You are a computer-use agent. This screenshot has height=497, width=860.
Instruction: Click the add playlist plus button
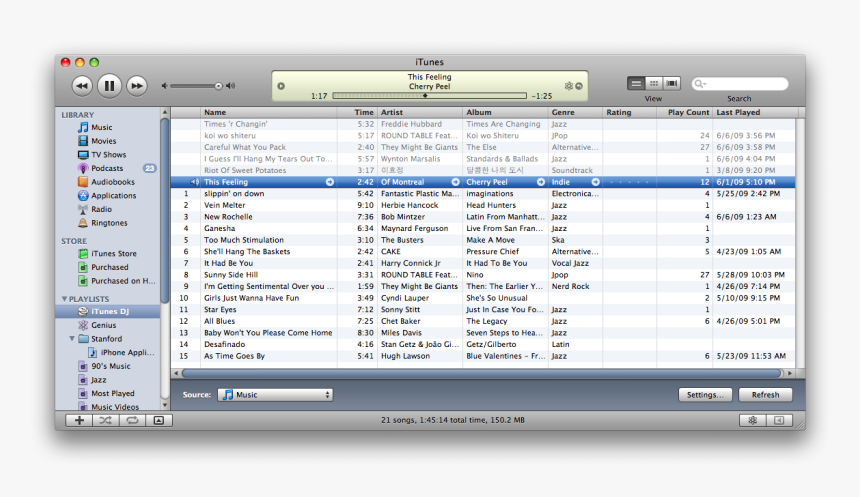tap(79, 420)
